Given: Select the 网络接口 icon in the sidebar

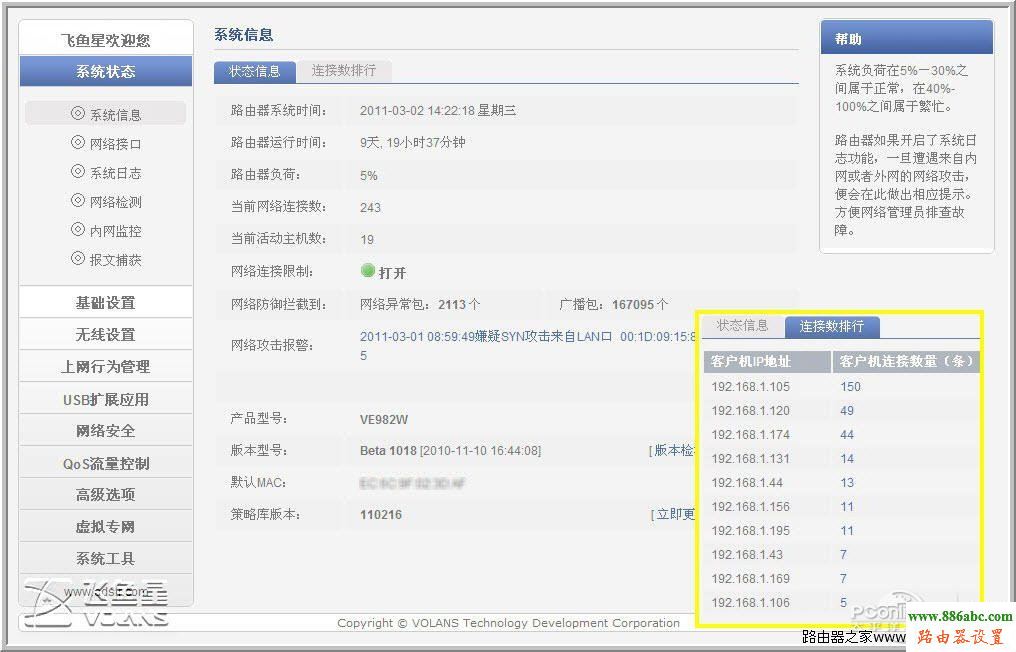Looking at the screenshot, I should (x=77, y=142).
